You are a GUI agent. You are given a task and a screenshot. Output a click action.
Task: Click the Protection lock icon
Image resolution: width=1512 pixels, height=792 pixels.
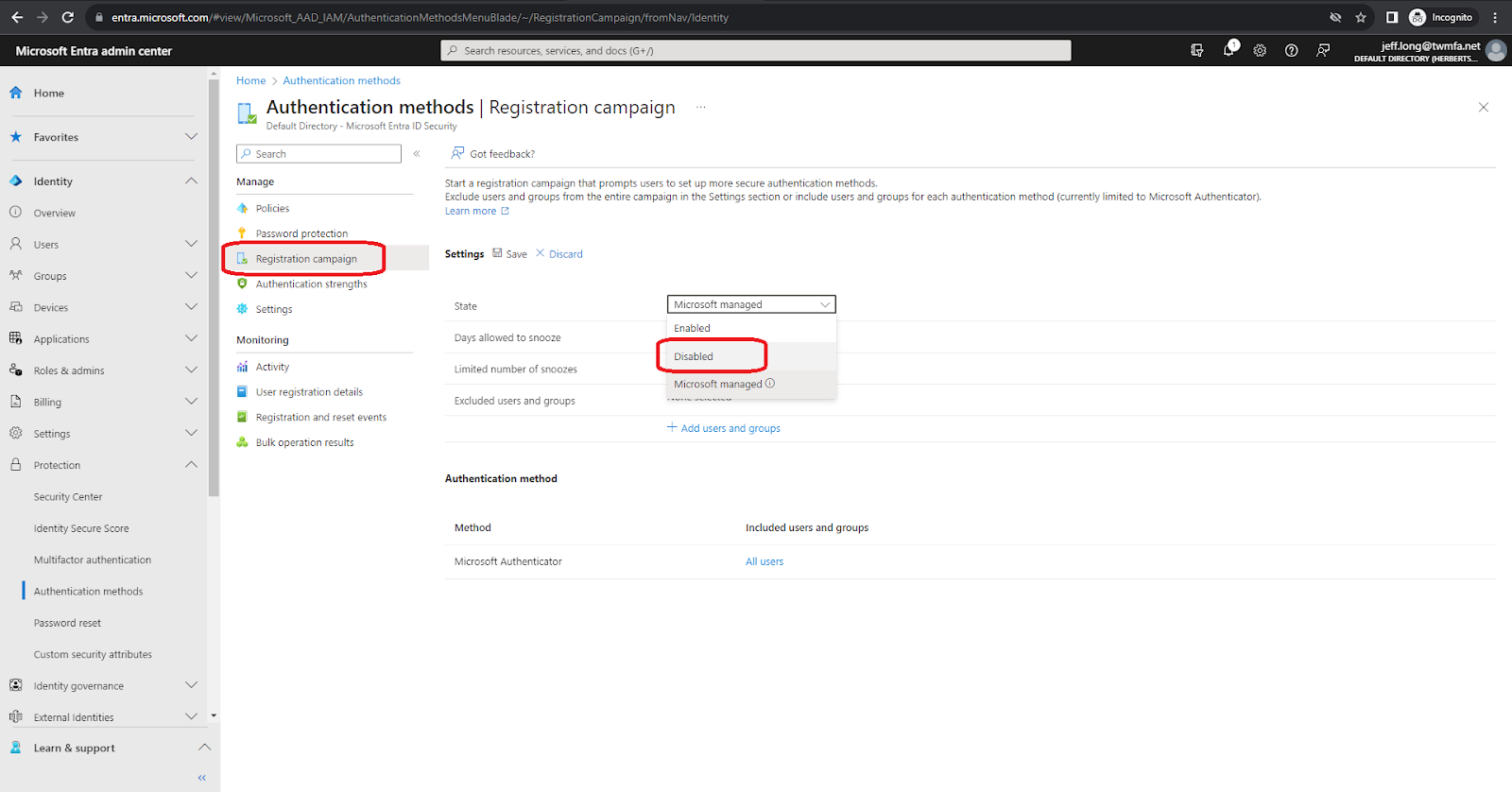pyautogui.click(x=16, y=465)
